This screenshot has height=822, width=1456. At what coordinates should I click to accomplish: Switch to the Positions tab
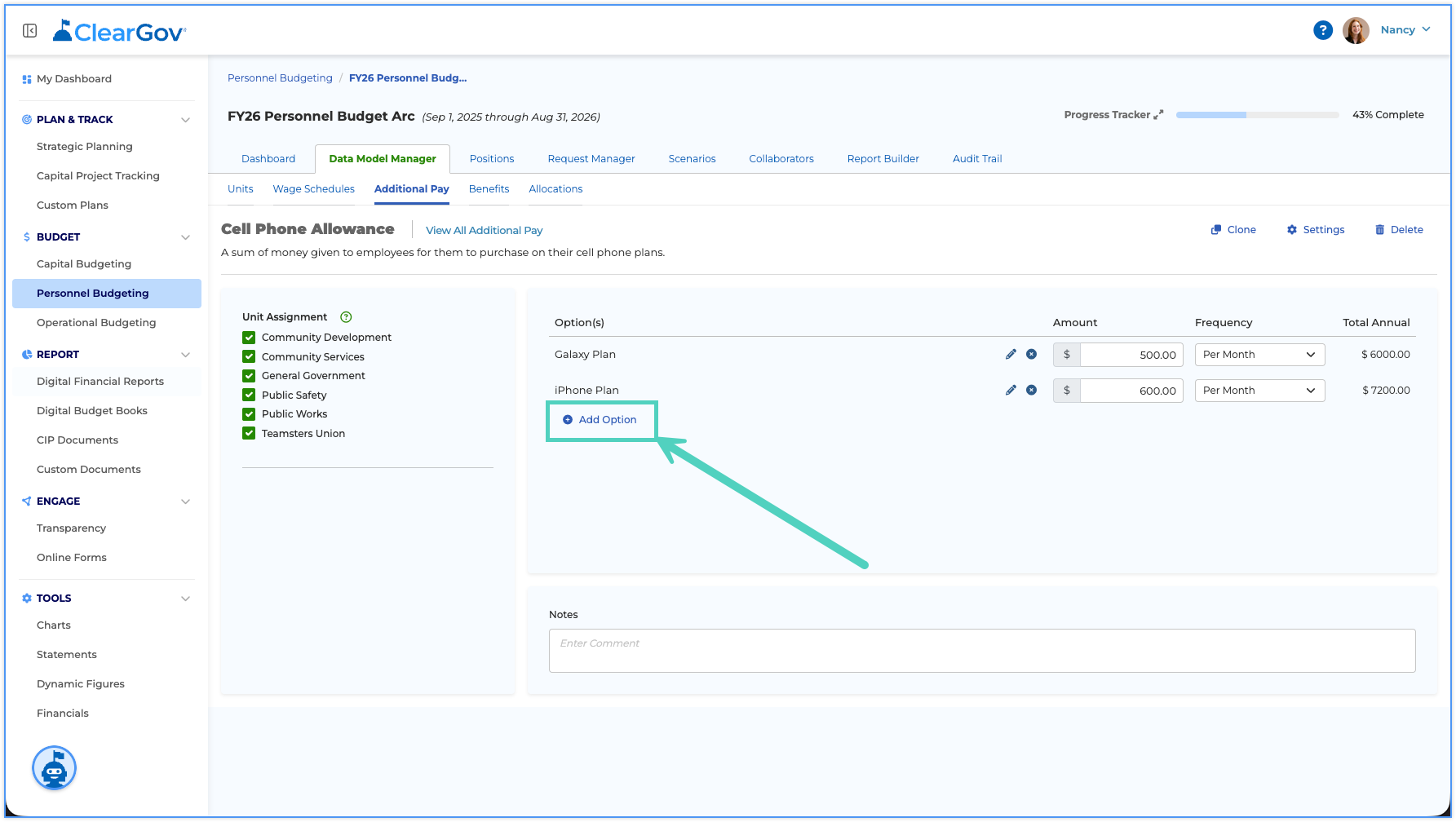pos(492,159)
